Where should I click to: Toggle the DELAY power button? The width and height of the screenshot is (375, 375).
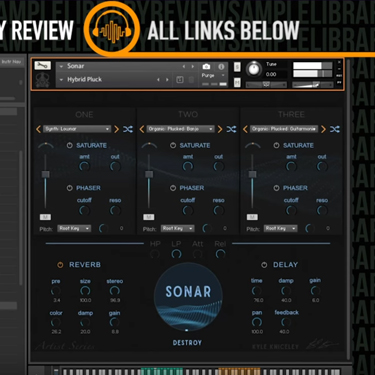(x=264, y=265)
